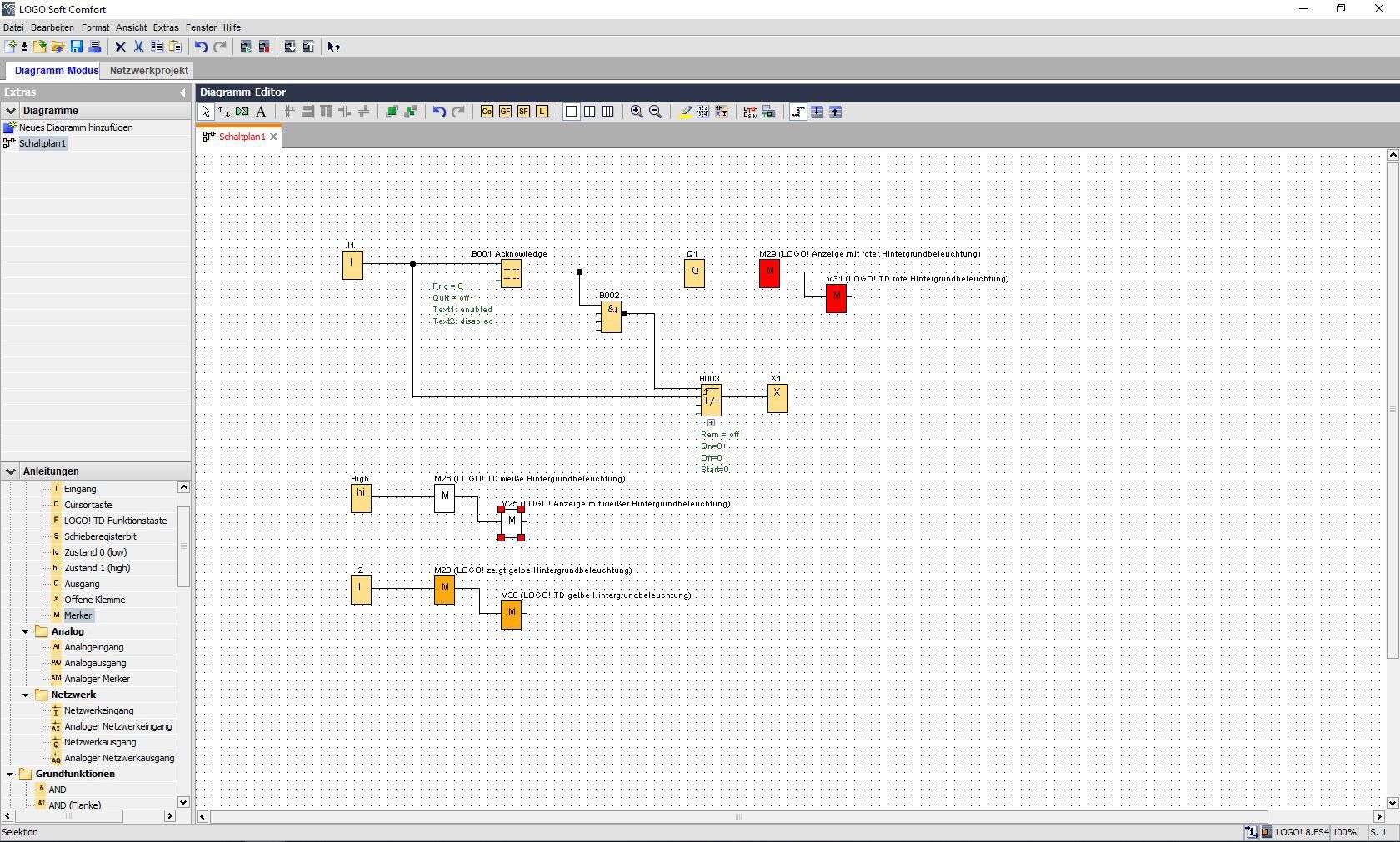Switch to the Netzwerkprojekt tab
This screenshot has height=842, width=1400.
point(149,71)
